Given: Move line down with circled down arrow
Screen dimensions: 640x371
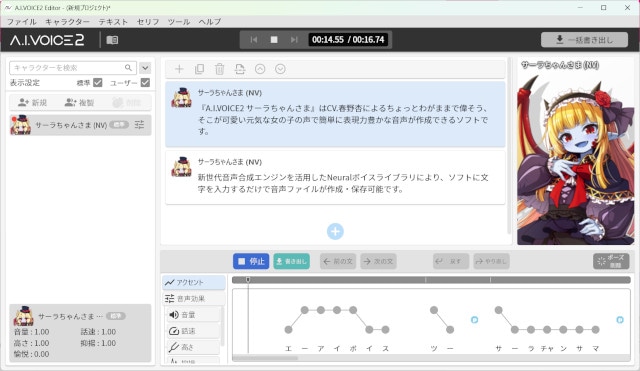Looking at the screenshot, I should pyautogui.click(x=280, y=69).
